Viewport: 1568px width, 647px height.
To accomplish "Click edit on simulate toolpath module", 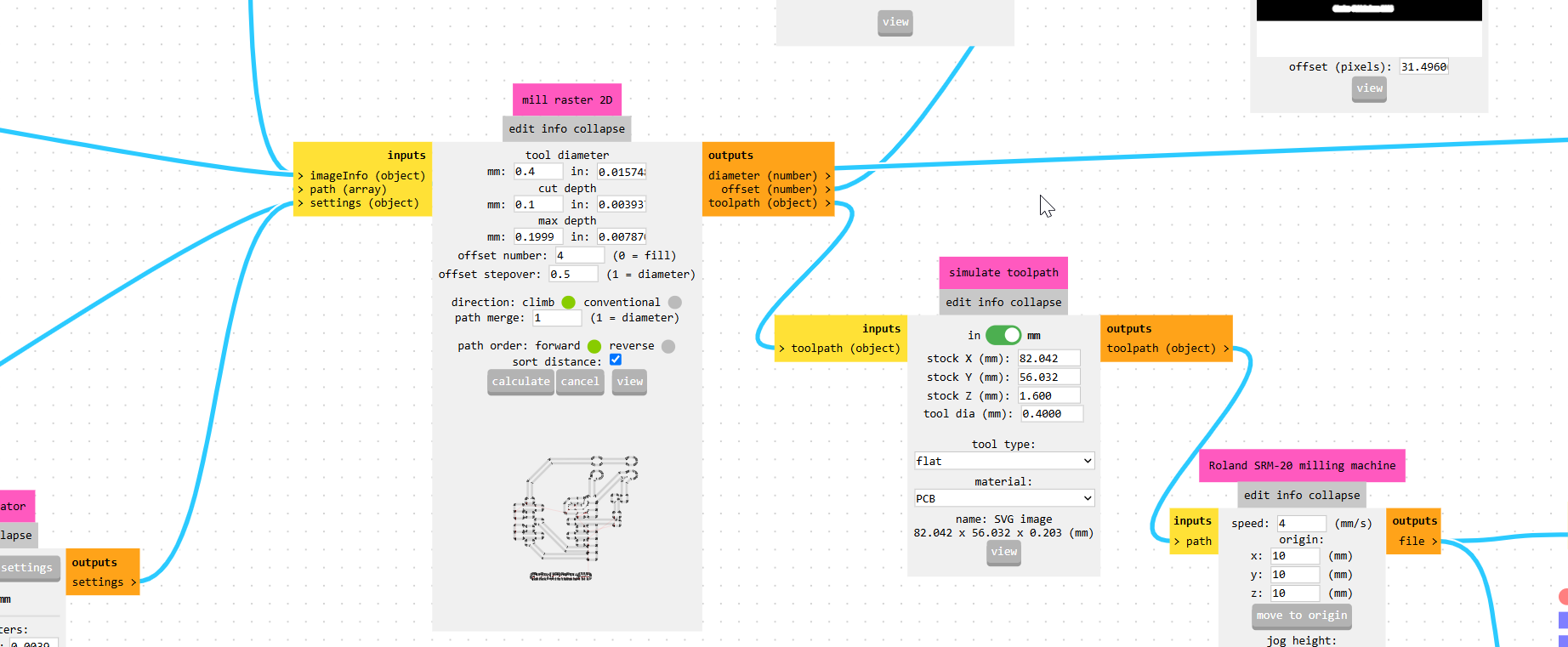I will (x=958, y=303).
